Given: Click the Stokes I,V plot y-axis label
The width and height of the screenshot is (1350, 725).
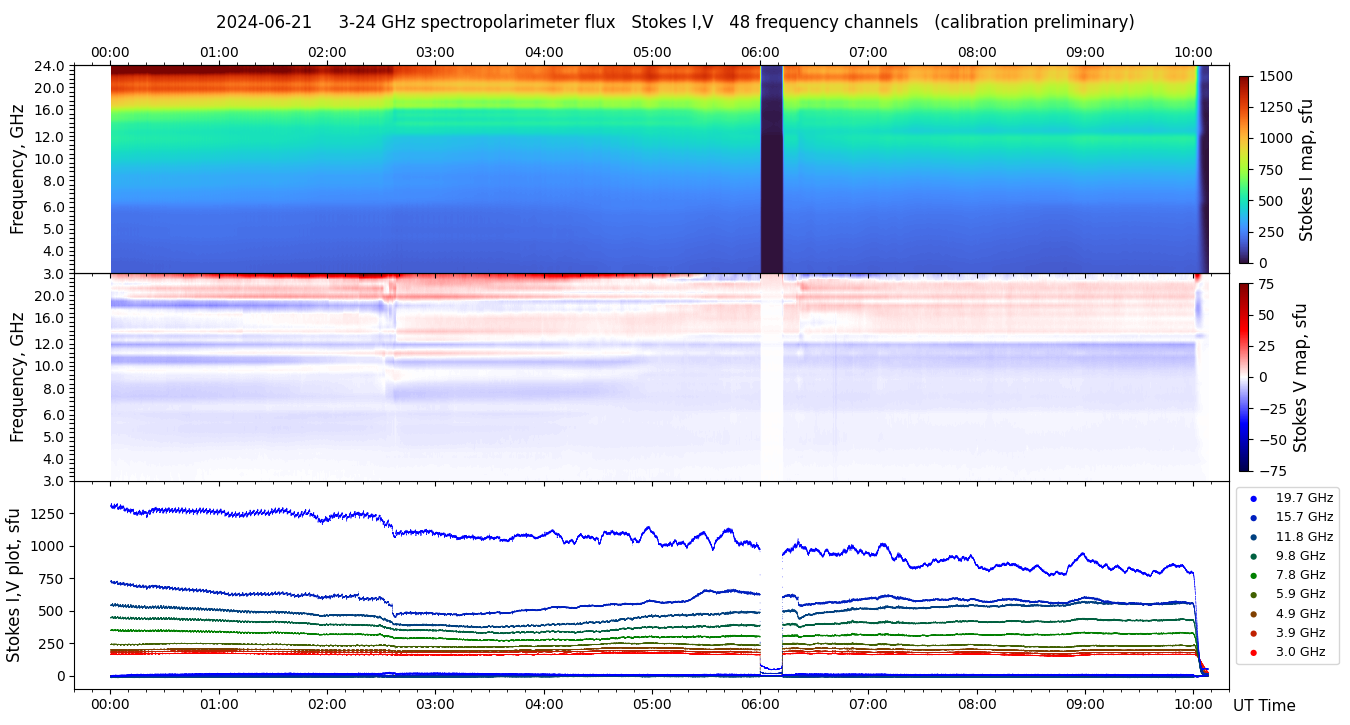Looking at the screenshot, I should (14, 584).
